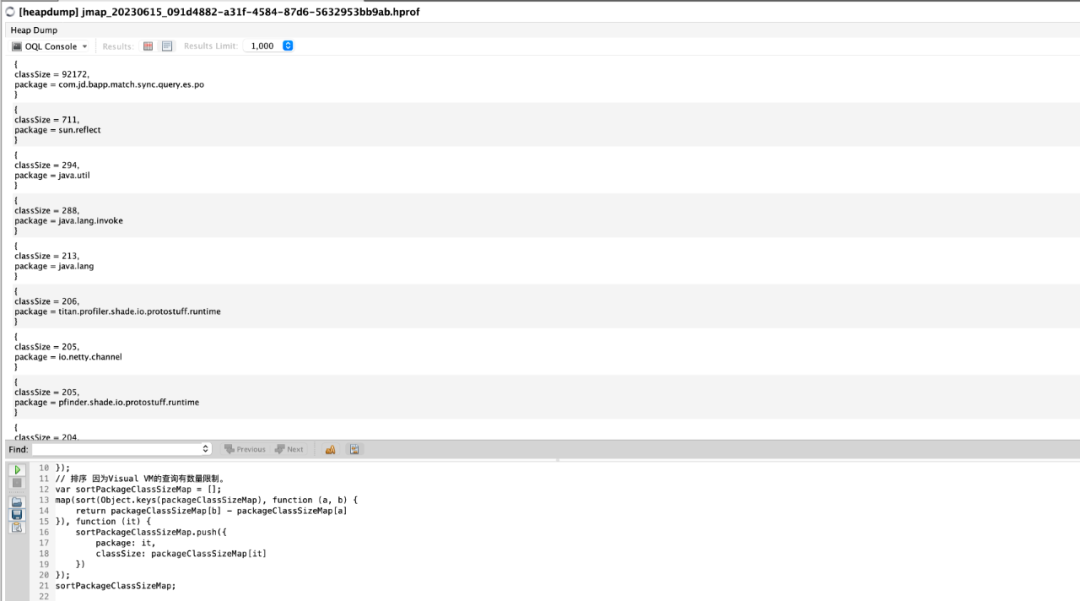Screen dimensions: 1080x601
Task: Open the OQL Console view dropdown
Action: click(50, 46)
